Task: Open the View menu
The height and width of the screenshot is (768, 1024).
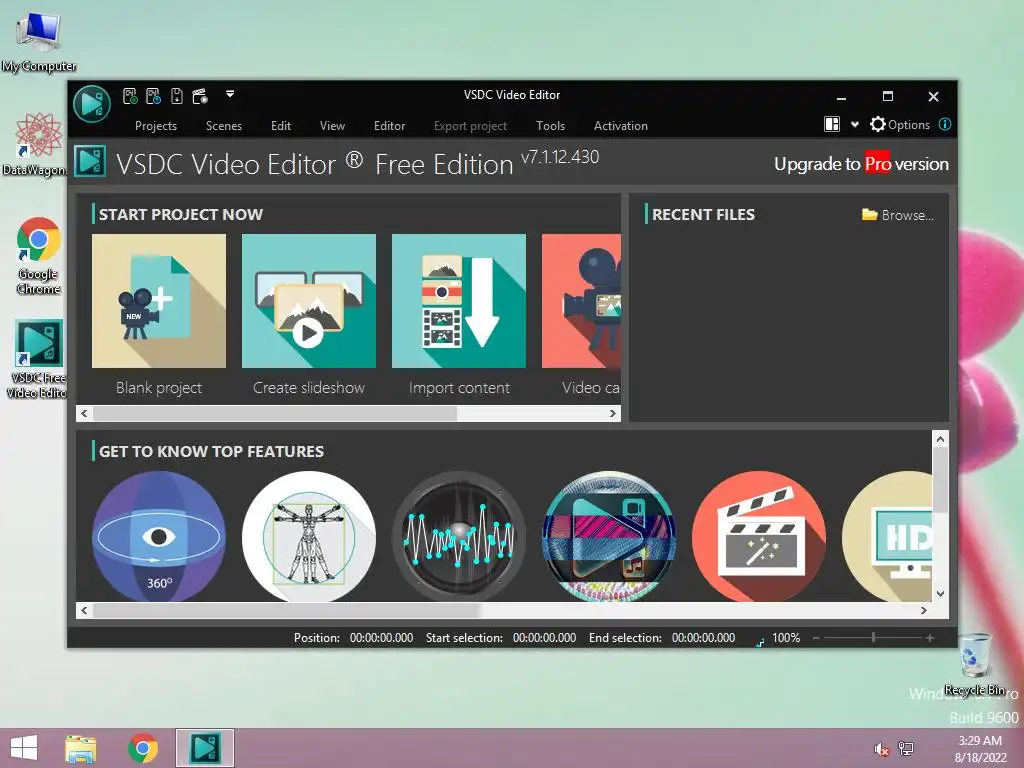Action: point(332,125)
